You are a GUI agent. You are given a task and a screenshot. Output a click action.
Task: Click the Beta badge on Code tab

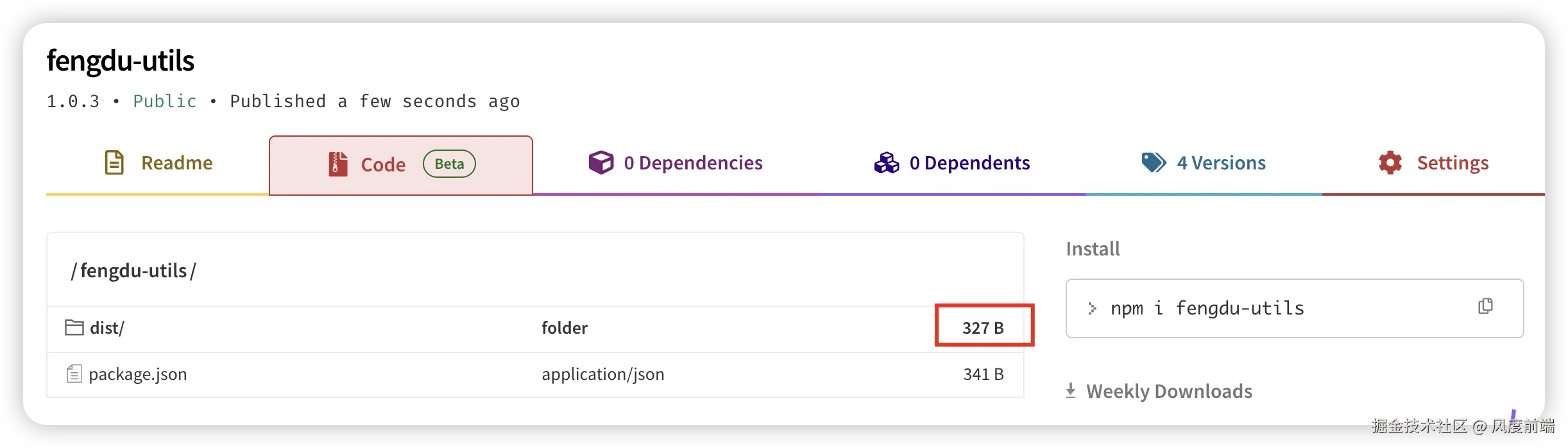coord(449,164)
